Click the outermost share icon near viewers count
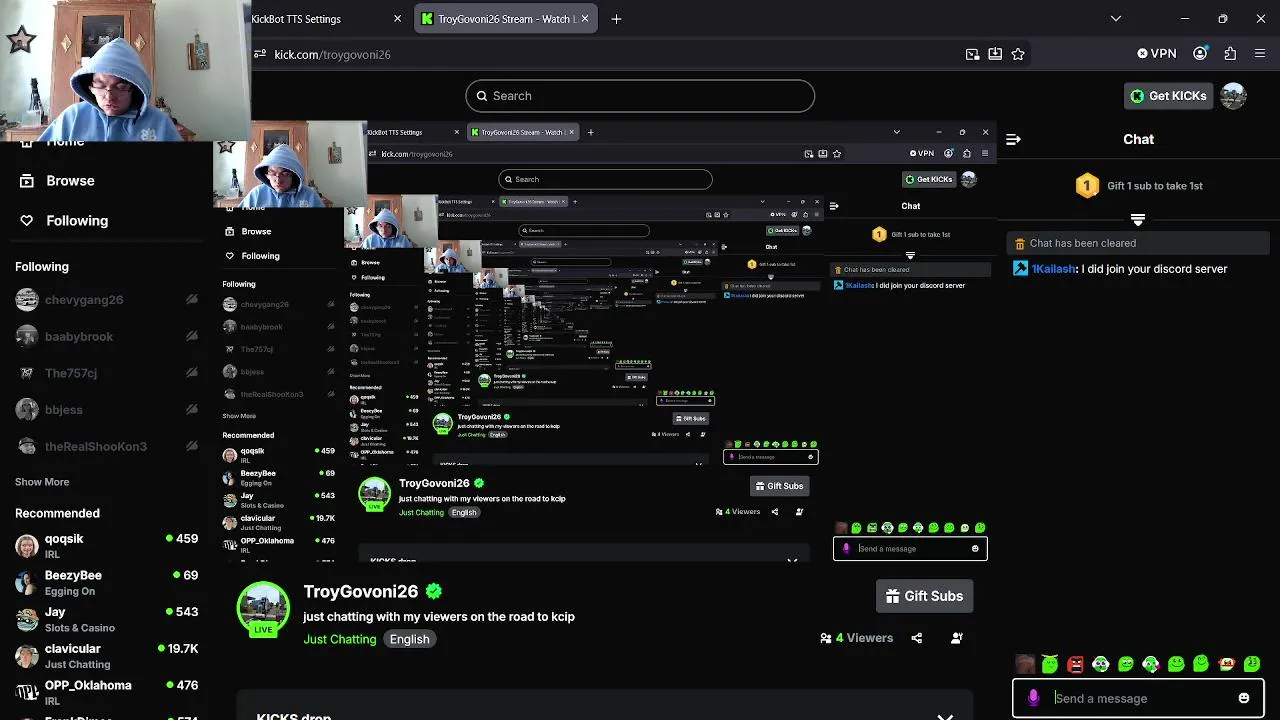The height and width of the screenshot is (720, 1280). (917, 638)
